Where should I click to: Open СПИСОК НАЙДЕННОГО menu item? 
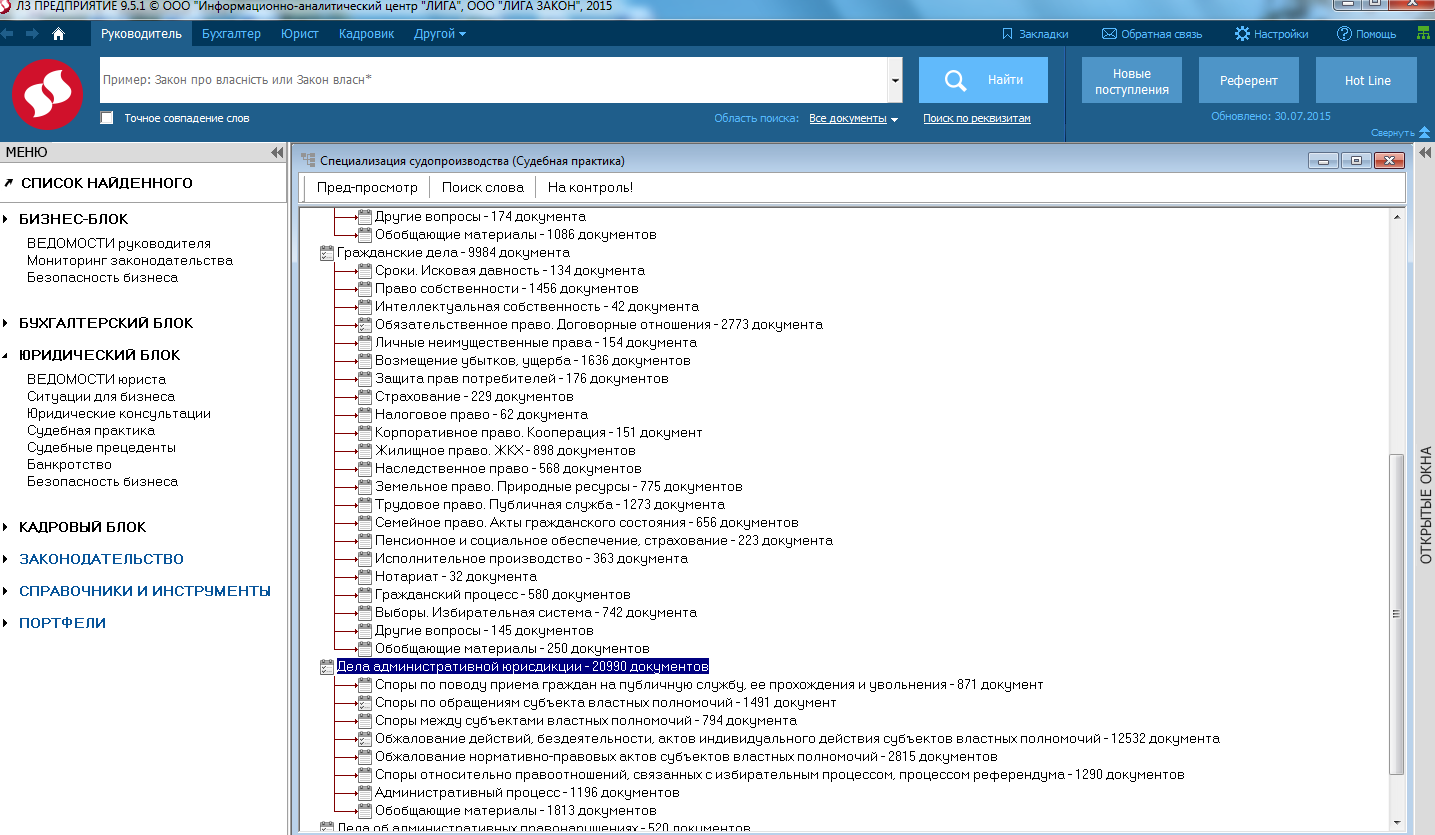(x=106, y=183)
